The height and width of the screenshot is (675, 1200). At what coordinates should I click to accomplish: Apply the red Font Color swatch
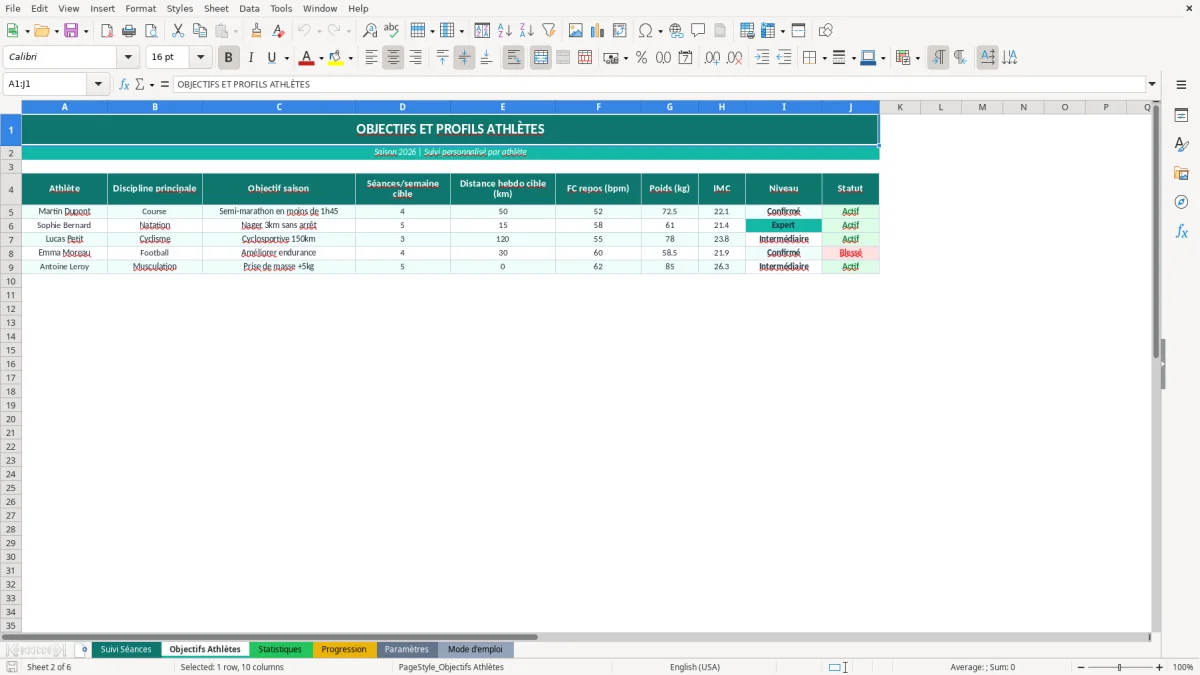point(307,58)
